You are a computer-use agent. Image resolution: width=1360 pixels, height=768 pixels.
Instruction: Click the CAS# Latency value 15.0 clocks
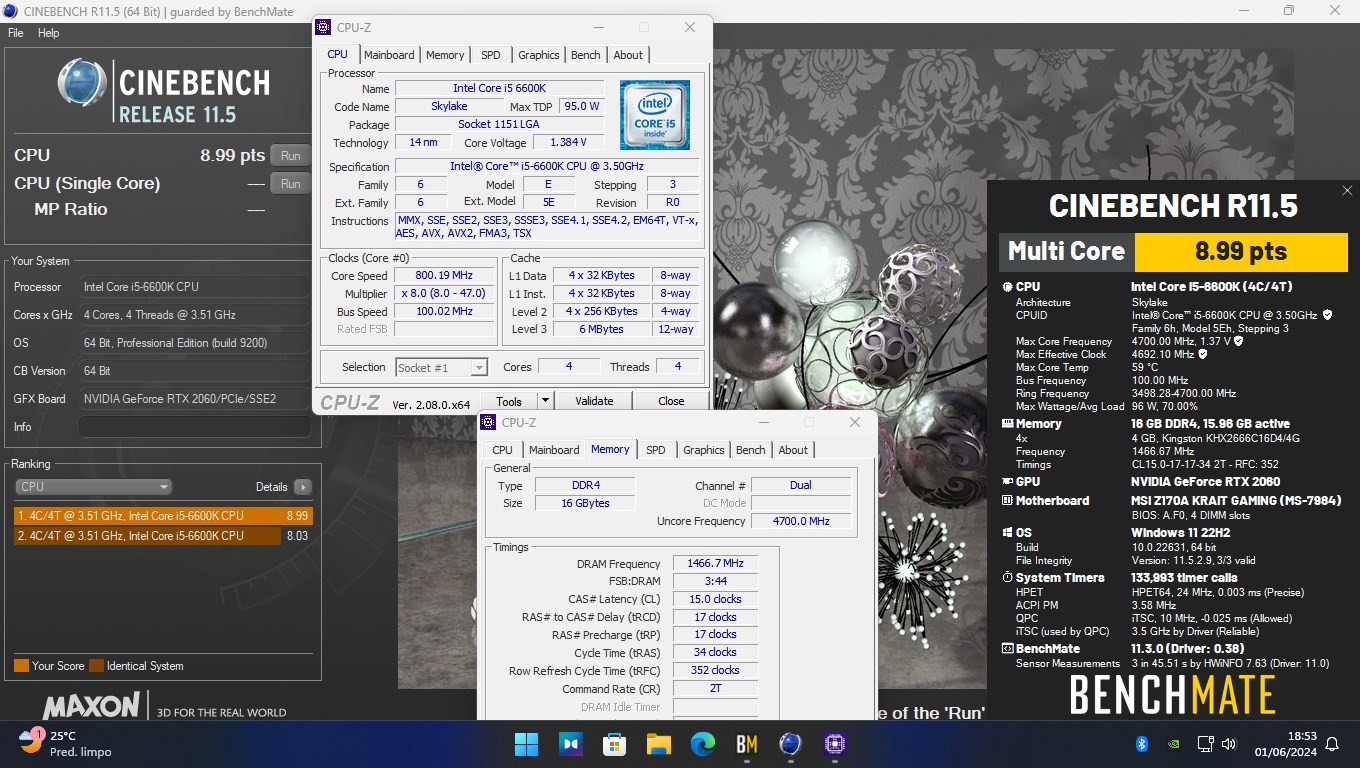715,599
